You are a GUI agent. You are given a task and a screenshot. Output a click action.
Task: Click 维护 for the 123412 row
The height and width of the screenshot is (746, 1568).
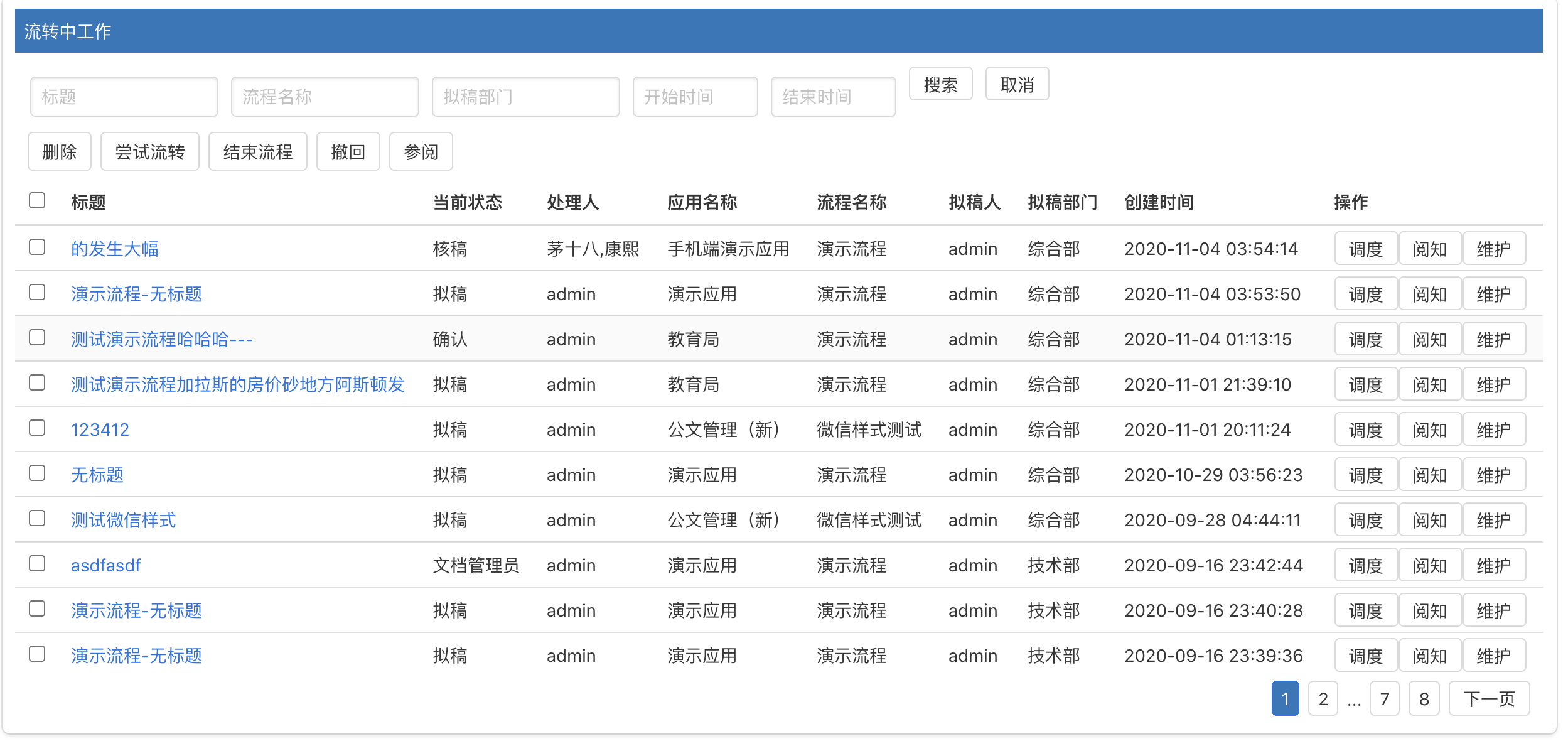pos(1495,430)
